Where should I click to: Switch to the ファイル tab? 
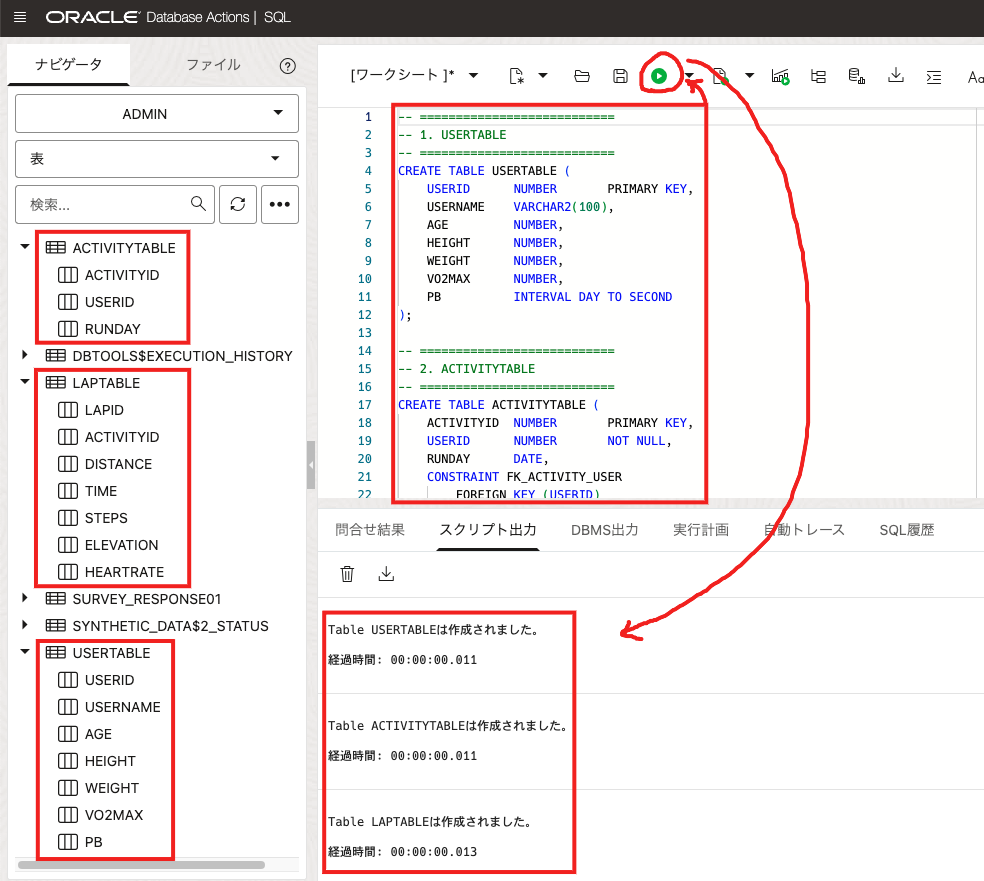pyautogui.click(x=213, y=65)
